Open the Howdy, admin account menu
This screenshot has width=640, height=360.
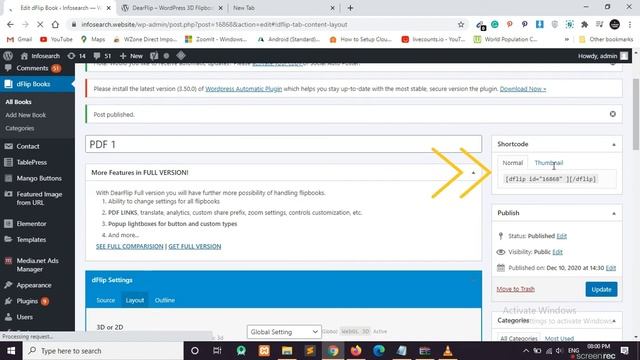pyautogui.click(x=603, y=56)
